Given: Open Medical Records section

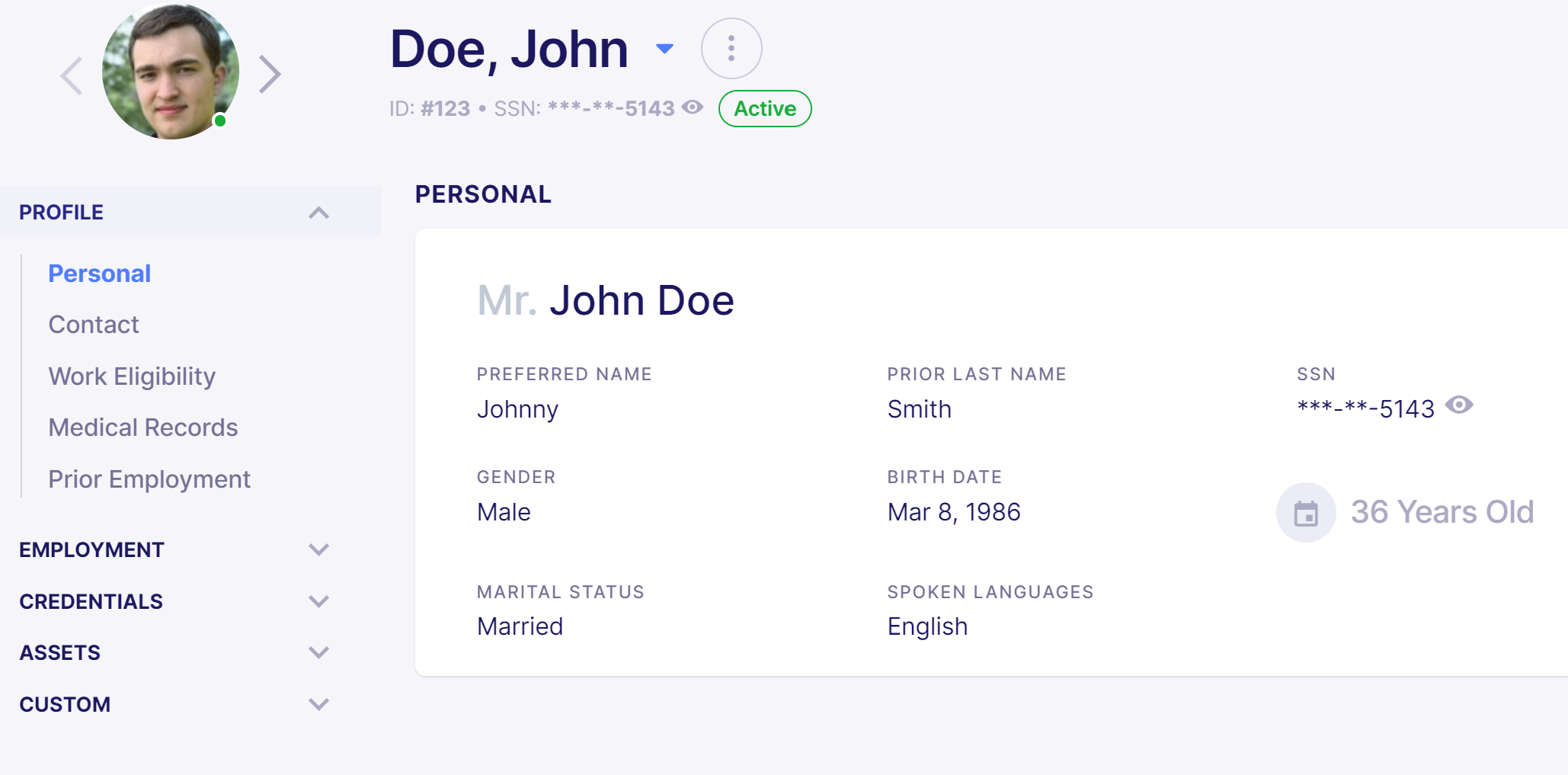Looking at the screenshot, I should coord(143,428).
